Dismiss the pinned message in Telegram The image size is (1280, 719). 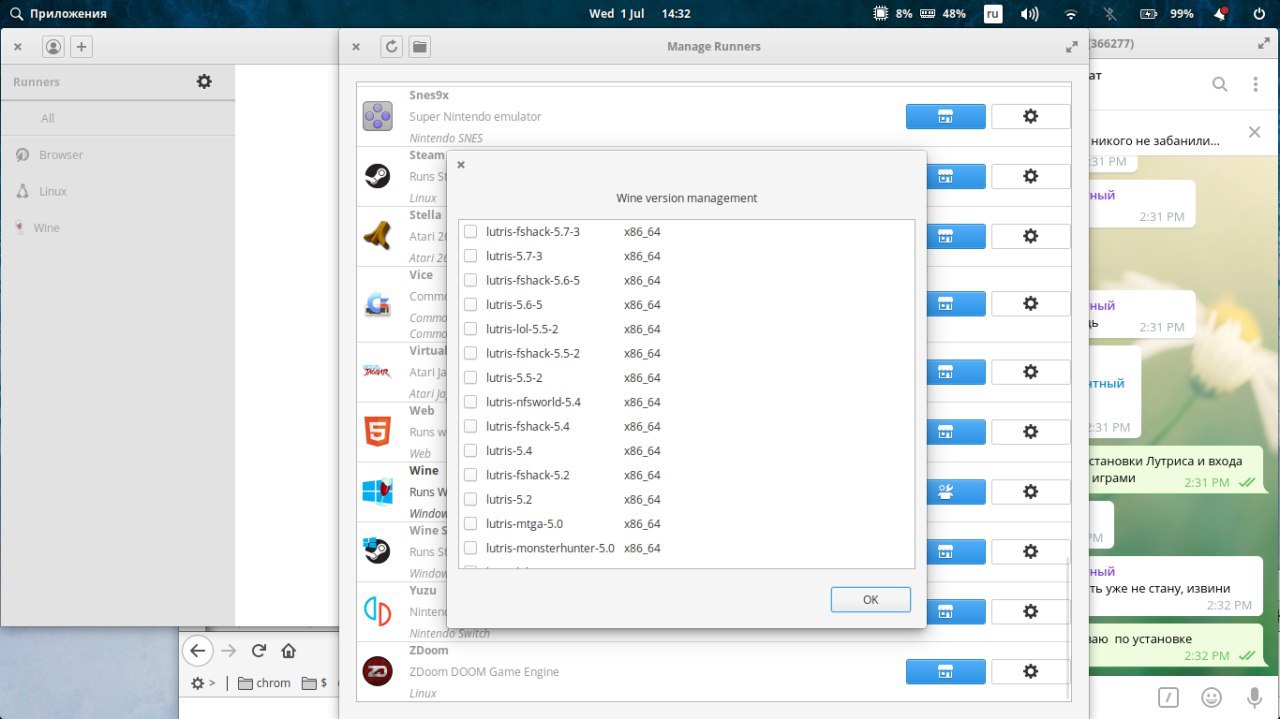(1255, 132)
